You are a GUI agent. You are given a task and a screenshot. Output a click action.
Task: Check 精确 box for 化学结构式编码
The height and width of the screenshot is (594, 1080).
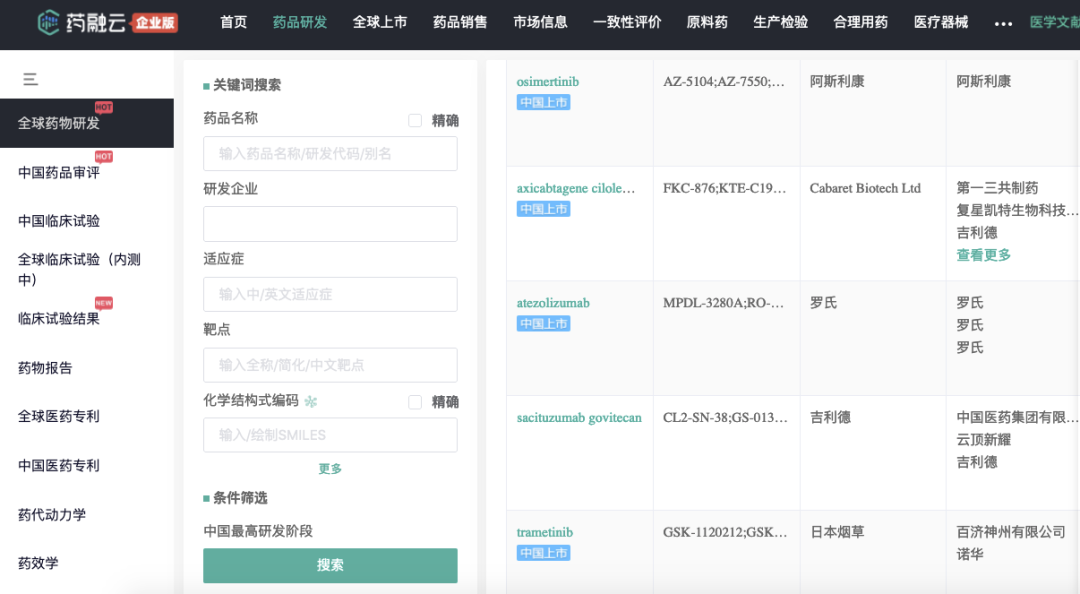pos(415,402)
